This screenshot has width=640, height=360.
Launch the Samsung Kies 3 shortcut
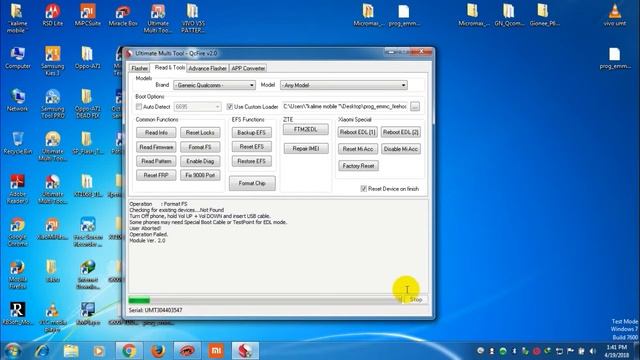pyautogui.click(x=52, y=61)
